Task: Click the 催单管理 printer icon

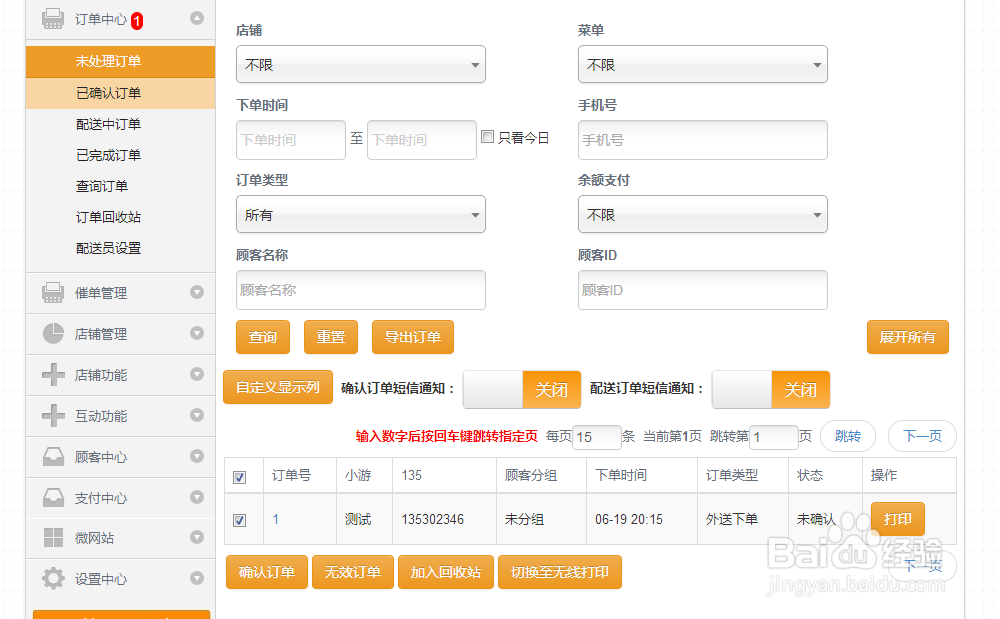Action: (x=53, y=293)
